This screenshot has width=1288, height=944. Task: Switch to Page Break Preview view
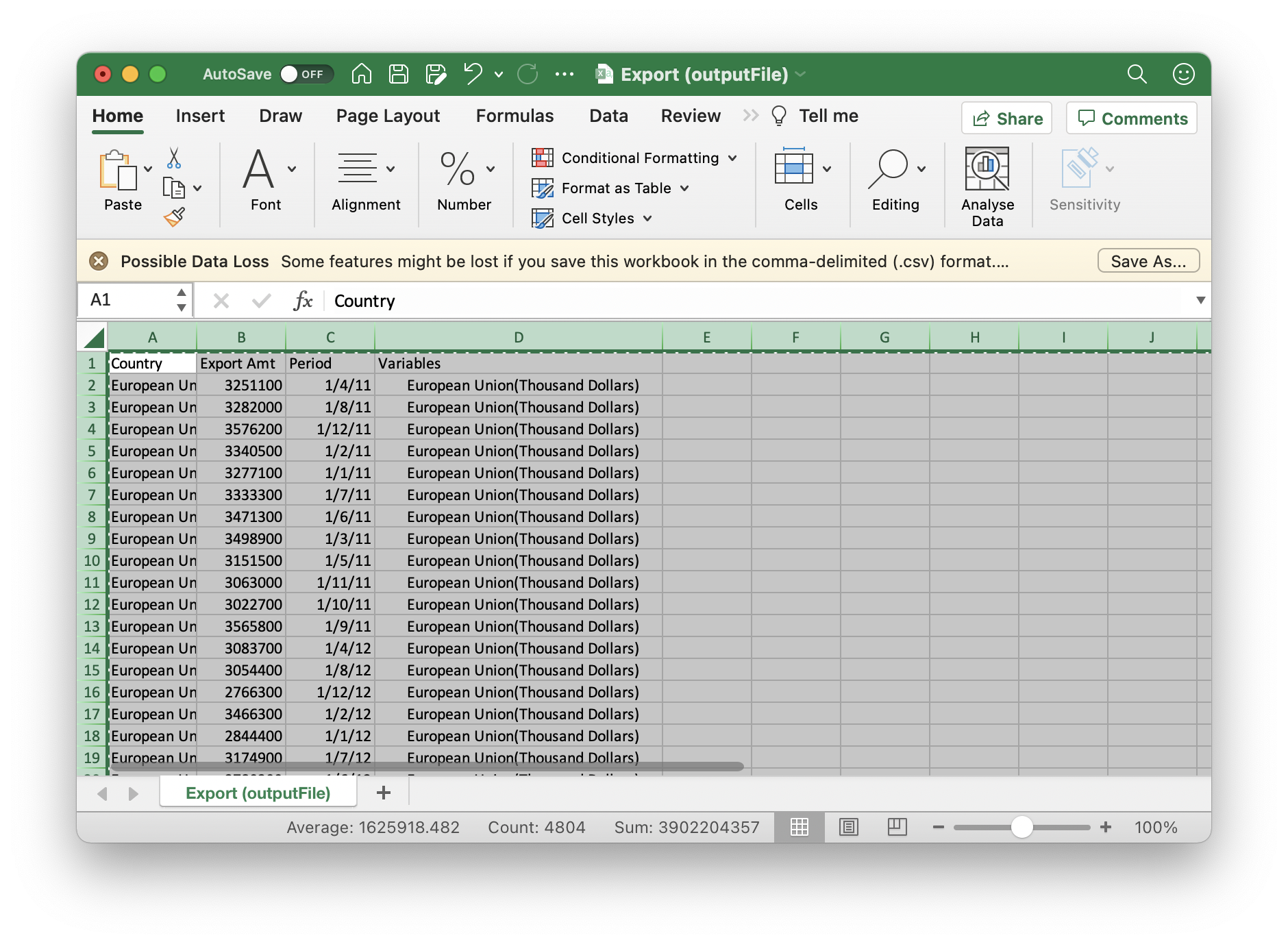pos(897,828)
